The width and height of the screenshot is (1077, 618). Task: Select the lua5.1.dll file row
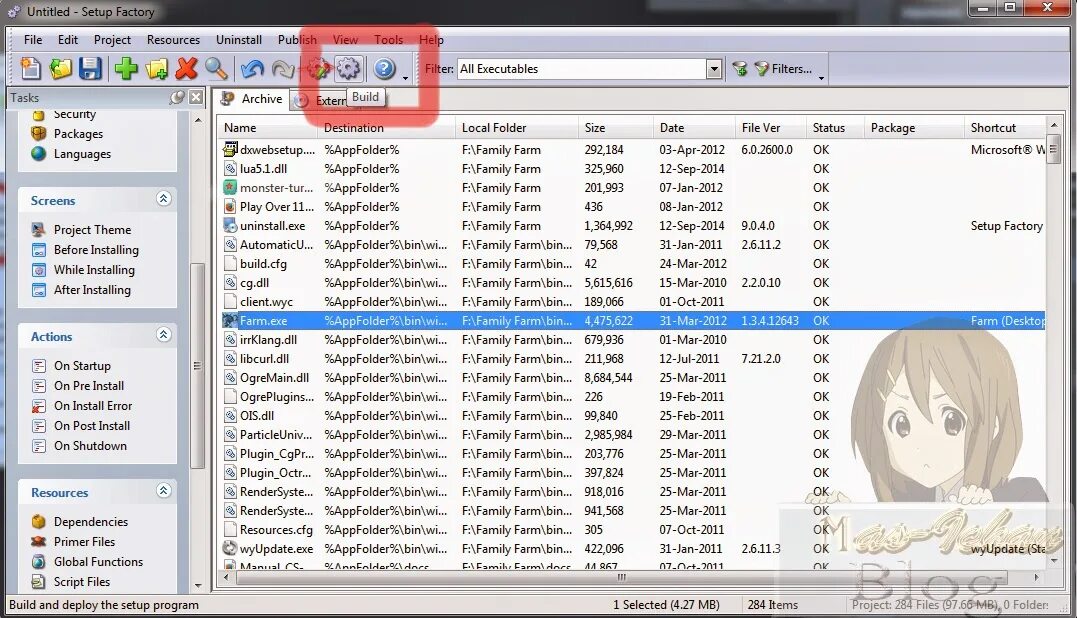(632, 169)
